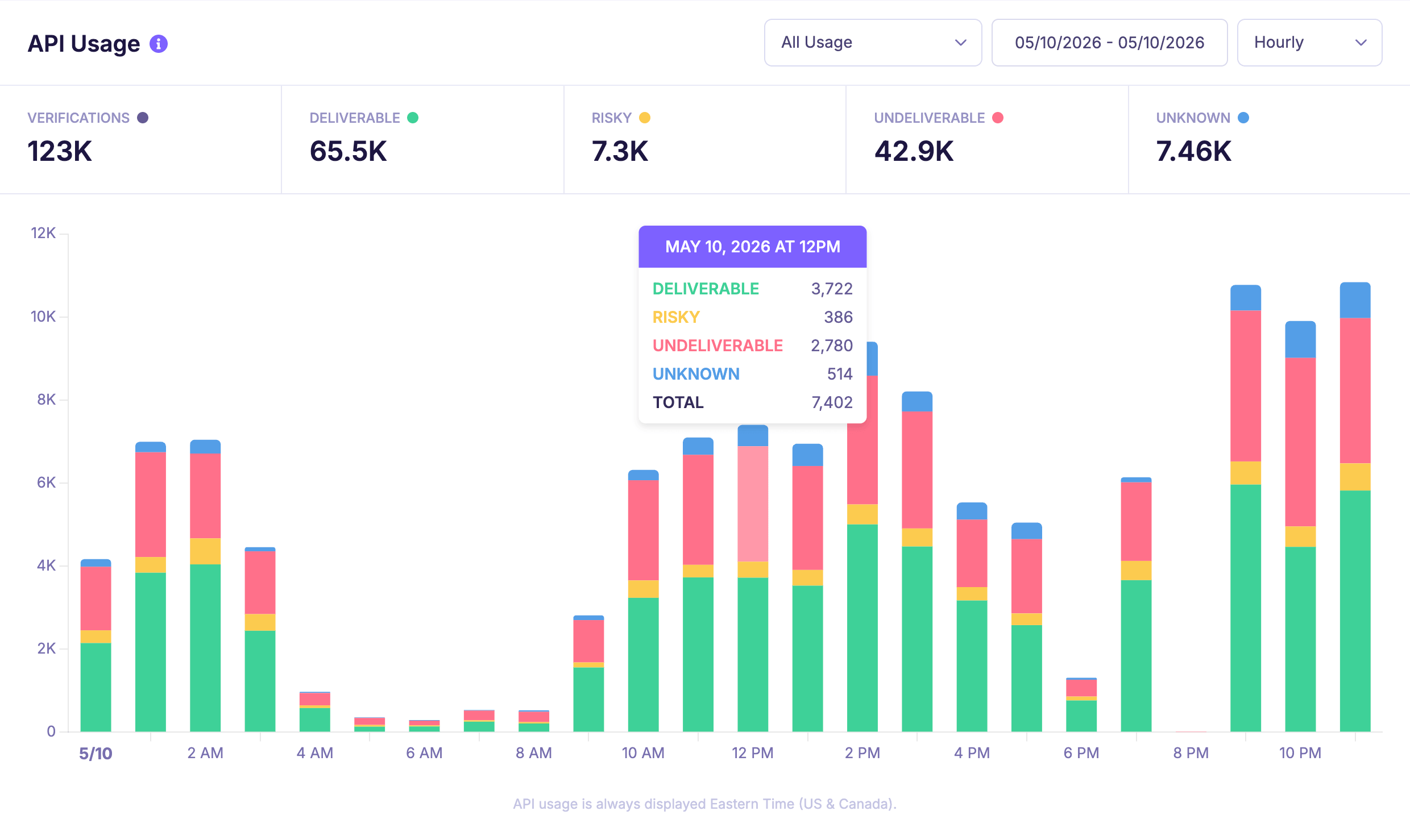Viewport: 1410px width, 840px height.
Task: Click the Verifications purple legend dot
Action: 143,118
